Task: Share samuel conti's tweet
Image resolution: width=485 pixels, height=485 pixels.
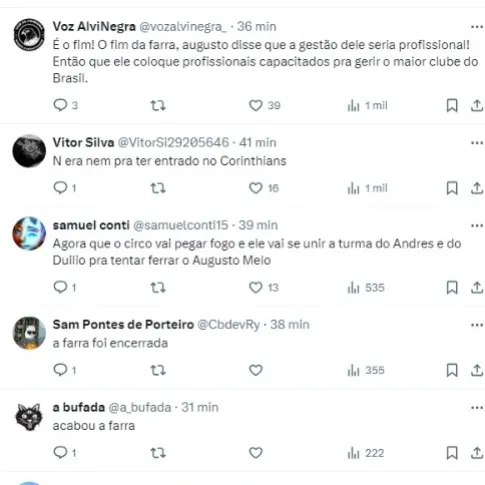Action: (x=477, y=287)
